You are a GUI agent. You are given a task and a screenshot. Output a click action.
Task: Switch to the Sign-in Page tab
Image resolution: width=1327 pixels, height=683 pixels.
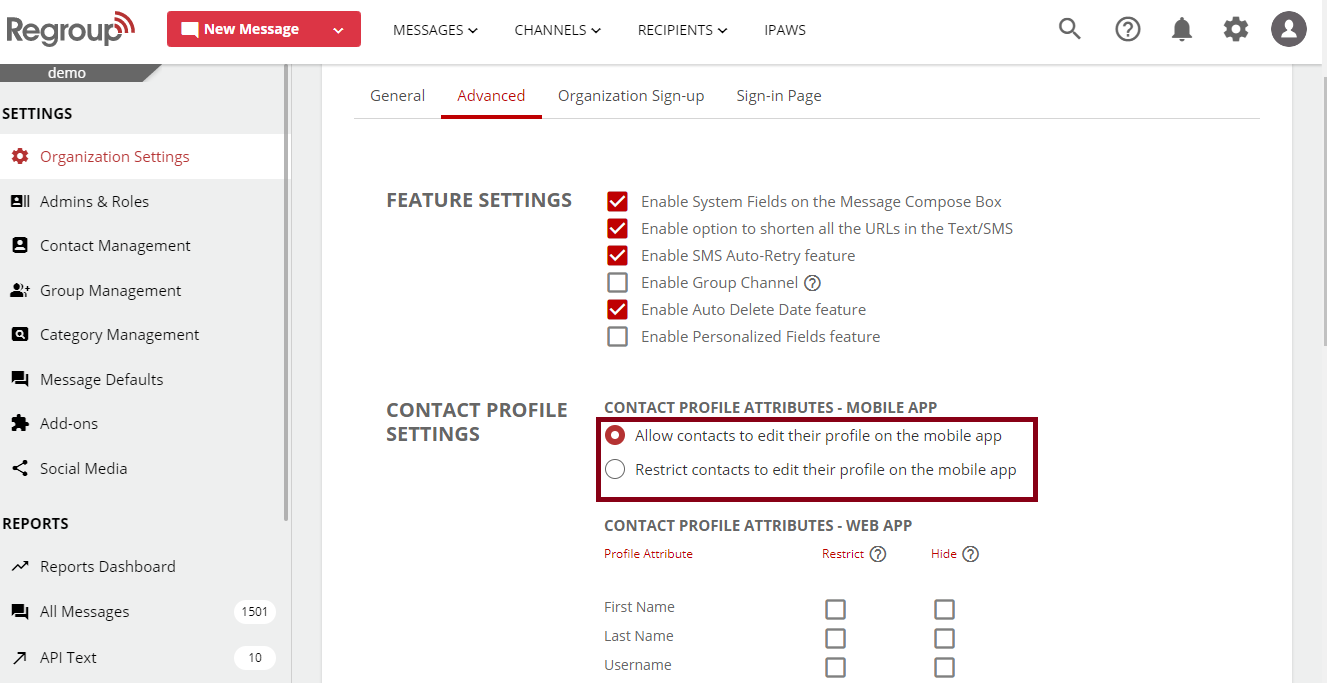pyautogui.click(x=778, y=96)
